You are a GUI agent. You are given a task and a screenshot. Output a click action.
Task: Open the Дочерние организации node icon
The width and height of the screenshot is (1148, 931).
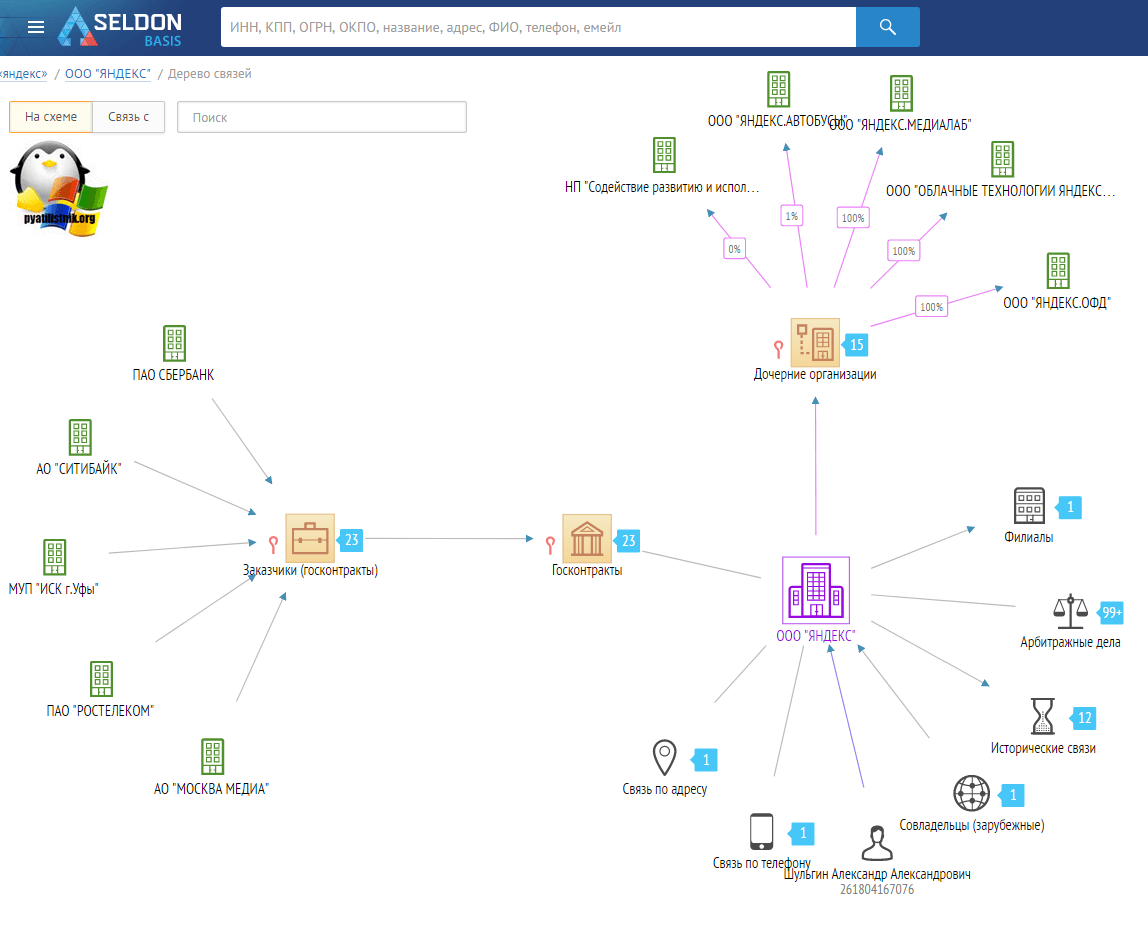[x=815, y=343]
